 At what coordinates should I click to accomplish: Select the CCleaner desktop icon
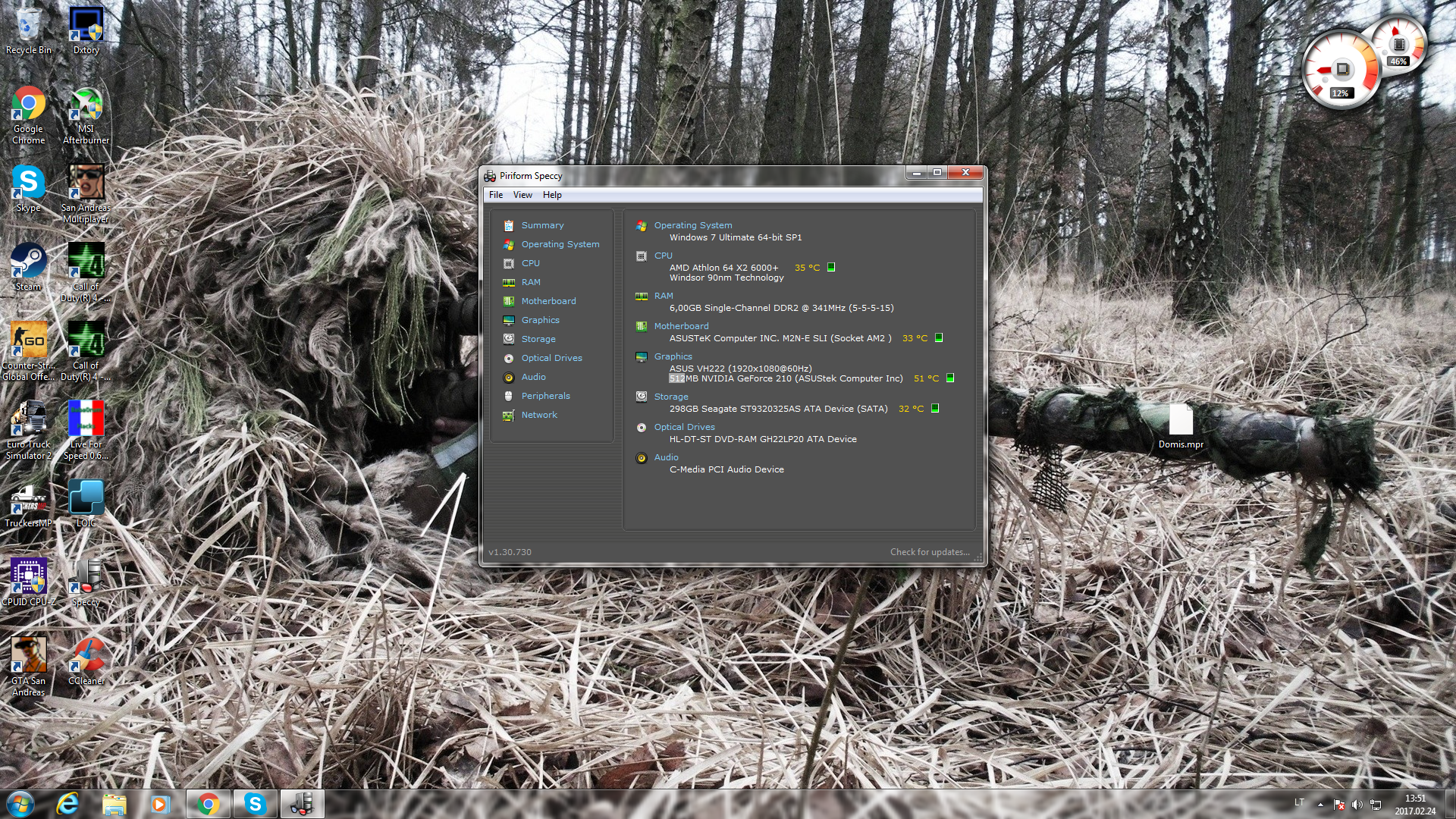point(86,662)
